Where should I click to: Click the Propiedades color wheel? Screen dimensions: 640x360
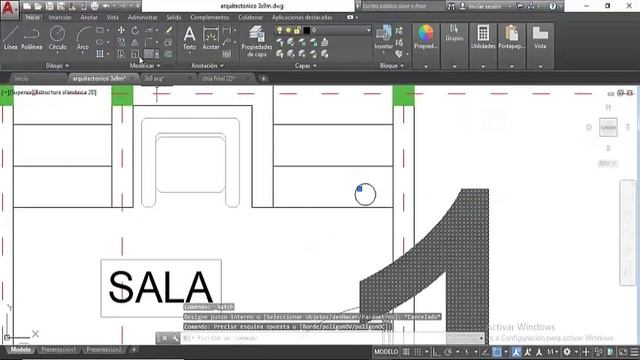pyautogui.click(x=425, y=33)
